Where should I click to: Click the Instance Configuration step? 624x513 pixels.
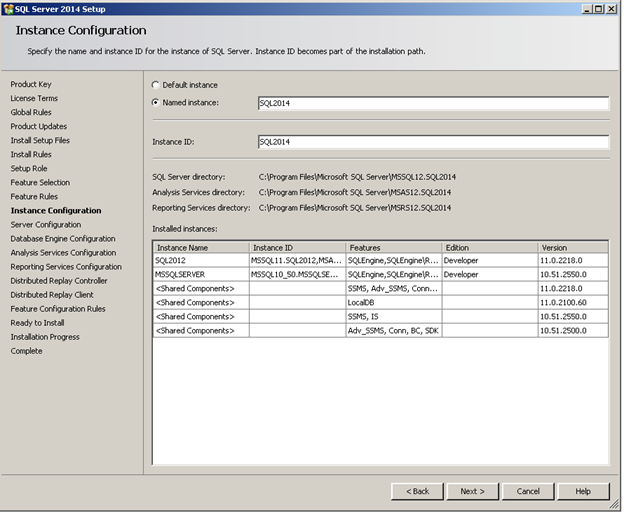click(56, 211)
